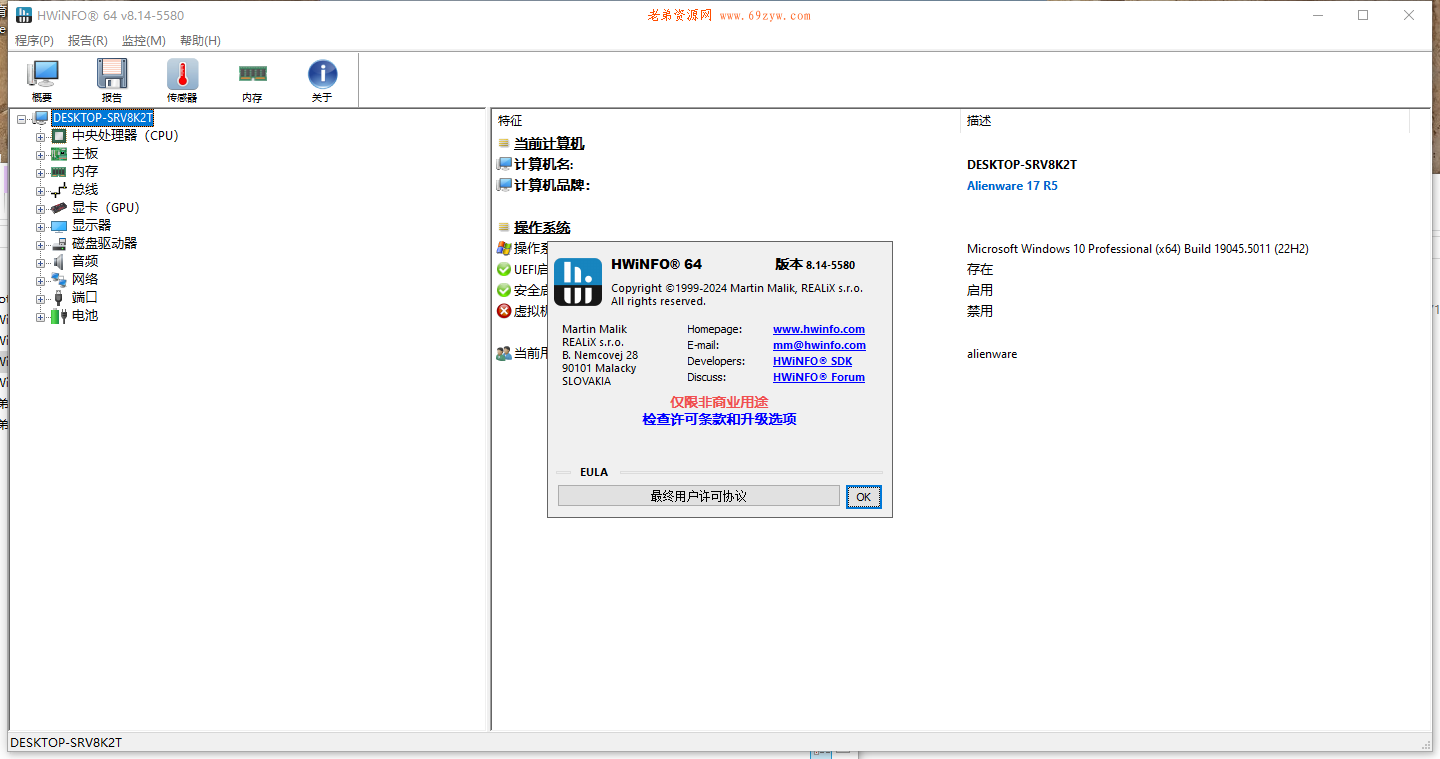Click the monitor icon beside 计算机品牌
The height and width of the screenshot is (759, 1440).
coord(504,185)
